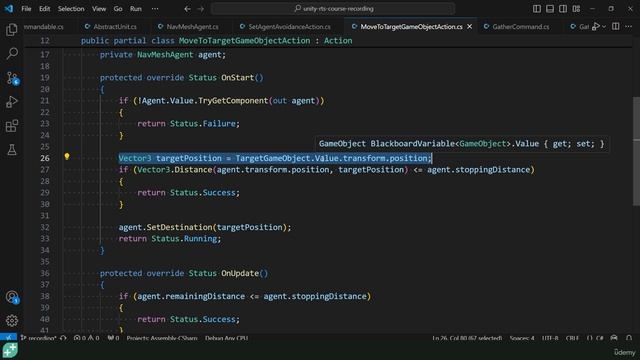This screenshot has width=640, height=360.
Task: Click the VS Code logo icon
Action: tap(9, 9)
